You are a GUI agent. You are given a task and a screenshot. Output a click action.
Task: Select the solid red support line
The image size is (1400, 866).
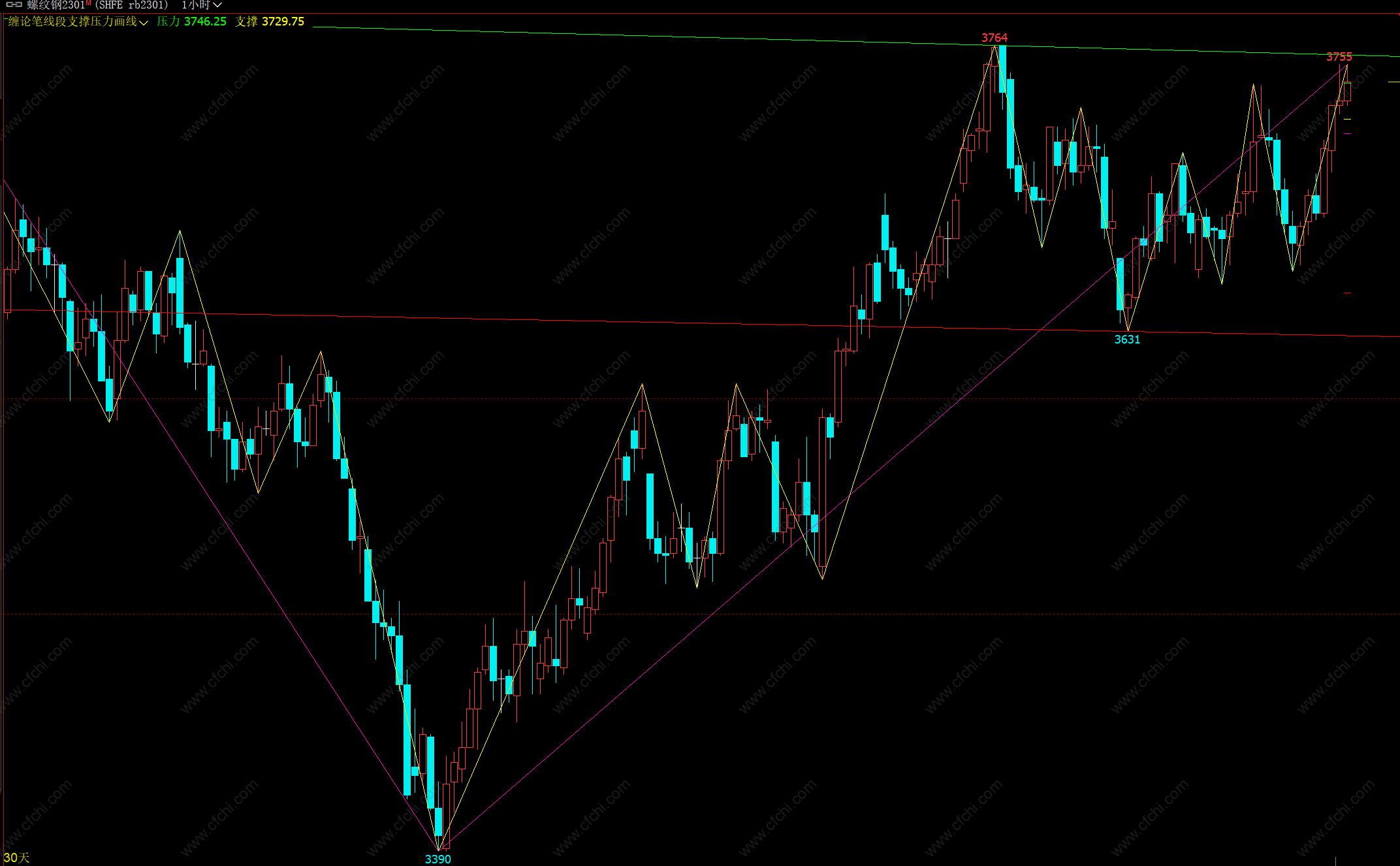click(653, 322)
